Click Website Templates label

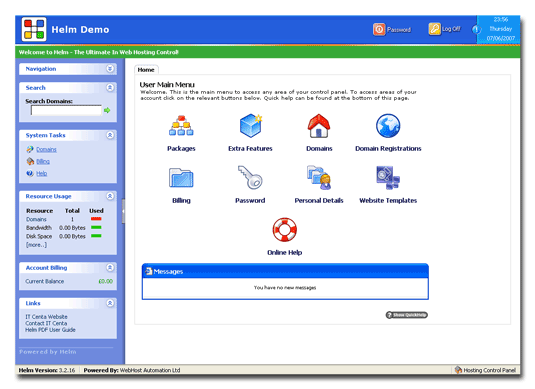tap(388, 200)
